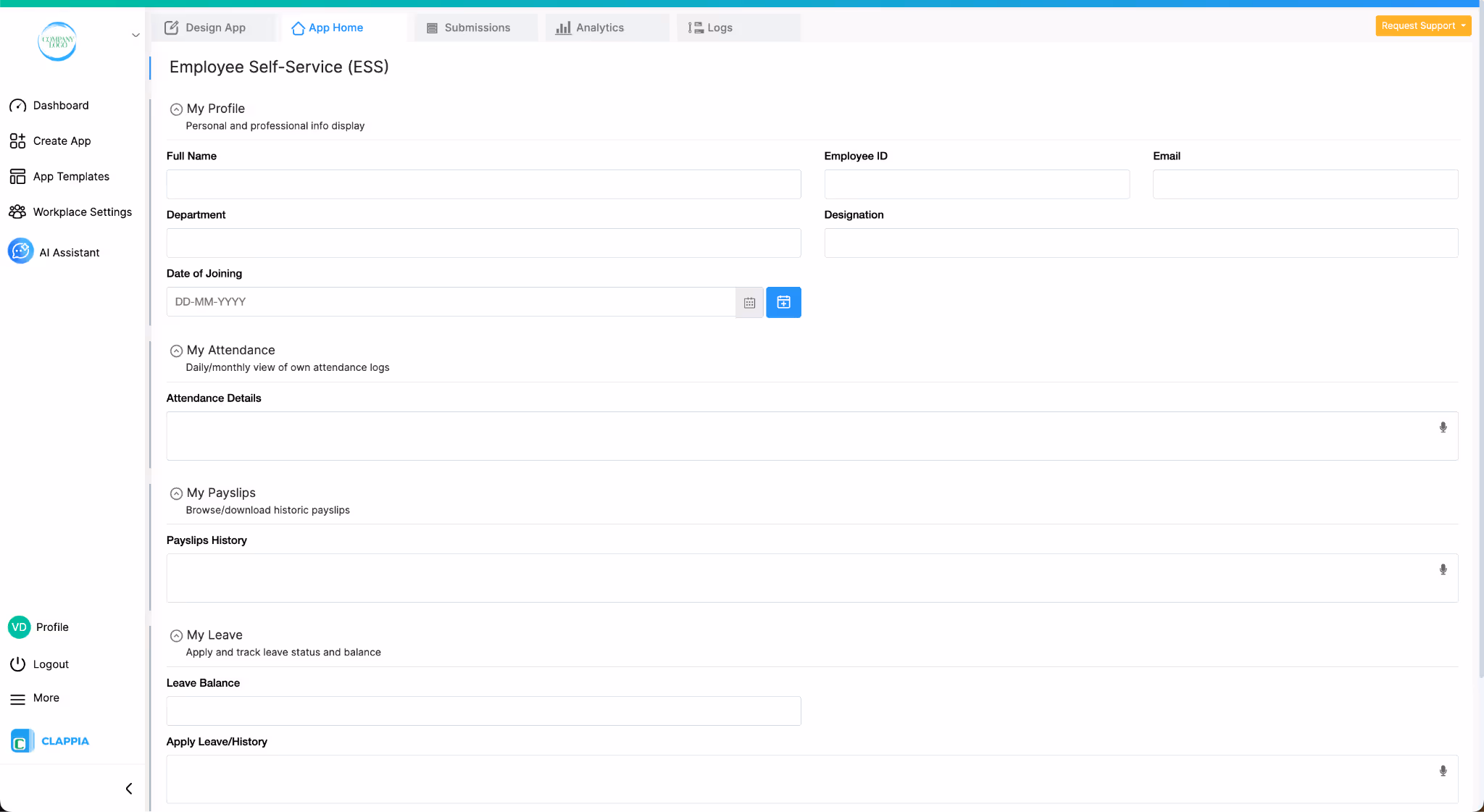Open App Templates in the sidebar

(x=70, y=176)
